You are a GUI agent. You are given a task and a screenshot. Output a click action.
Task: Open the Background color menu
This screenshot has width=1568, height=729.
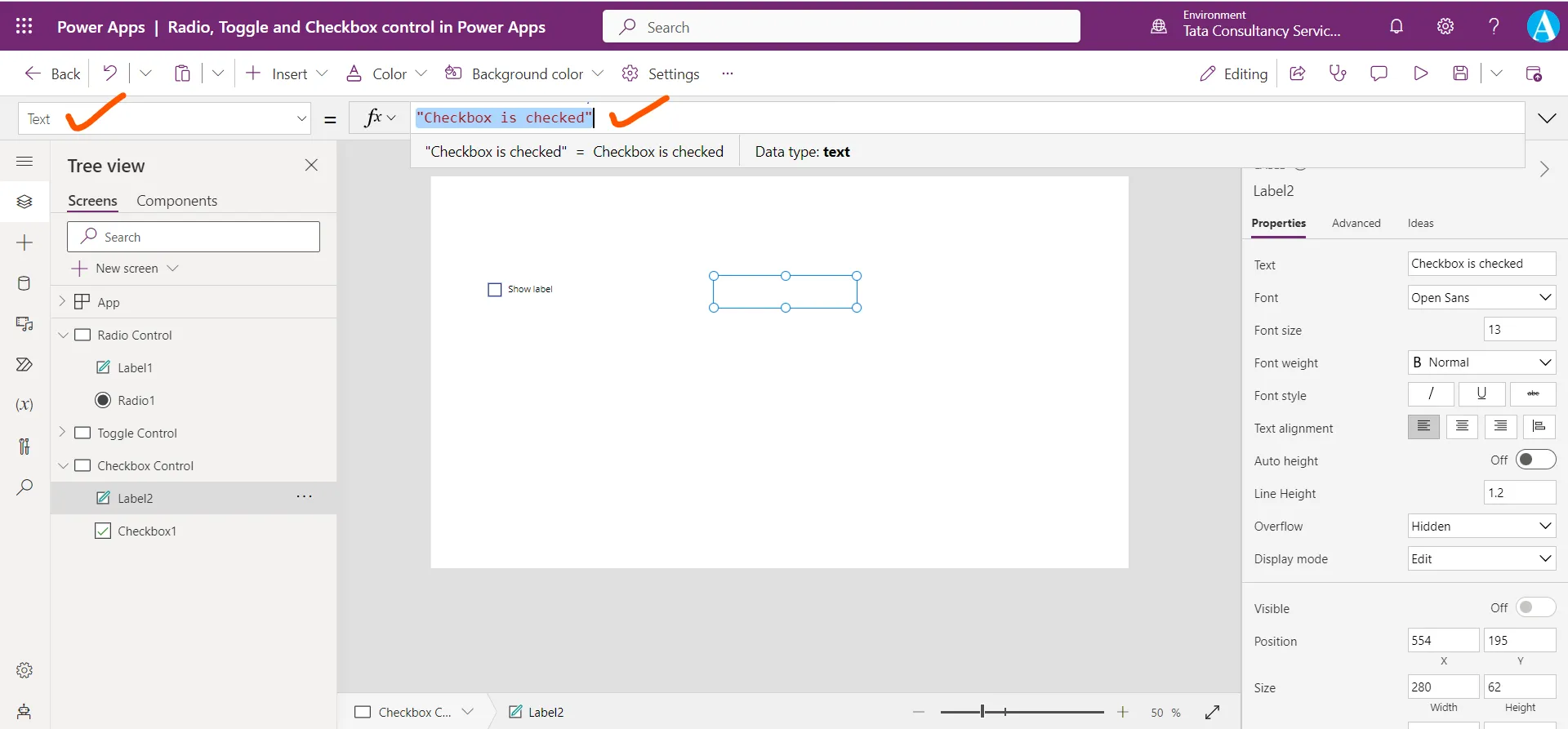tap(523, 73)
